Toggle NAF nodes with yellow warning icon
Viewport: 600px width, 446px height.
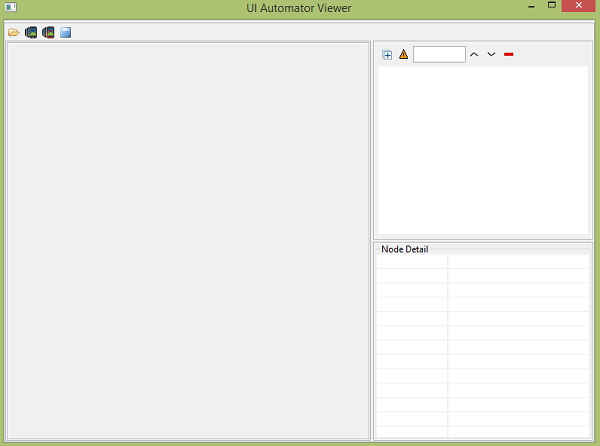[403, 54]
